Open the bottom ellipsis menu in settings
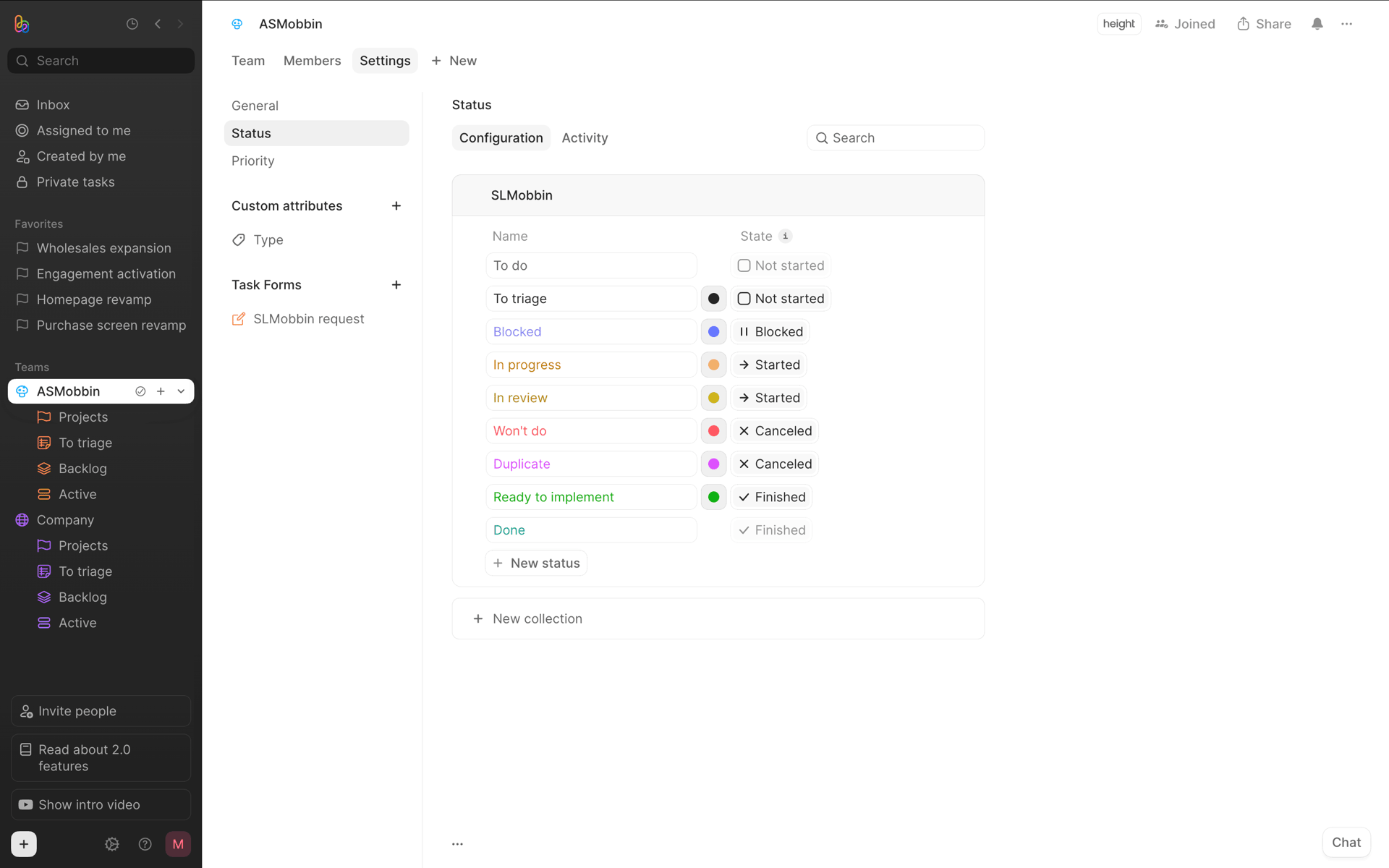 [457, 844]
